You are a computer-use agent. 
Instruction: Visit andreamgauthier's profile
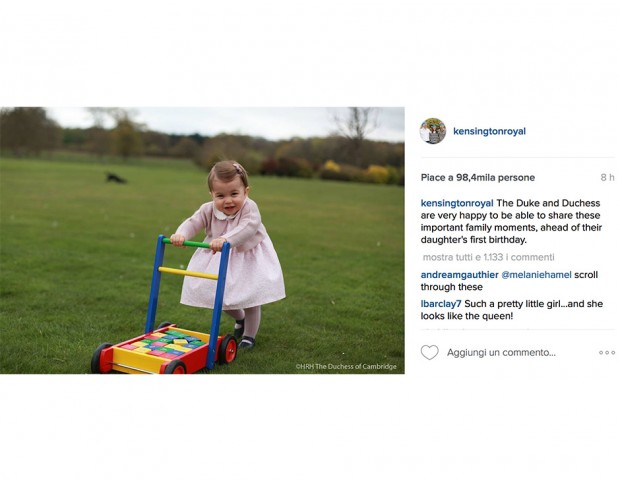point(459,275)
